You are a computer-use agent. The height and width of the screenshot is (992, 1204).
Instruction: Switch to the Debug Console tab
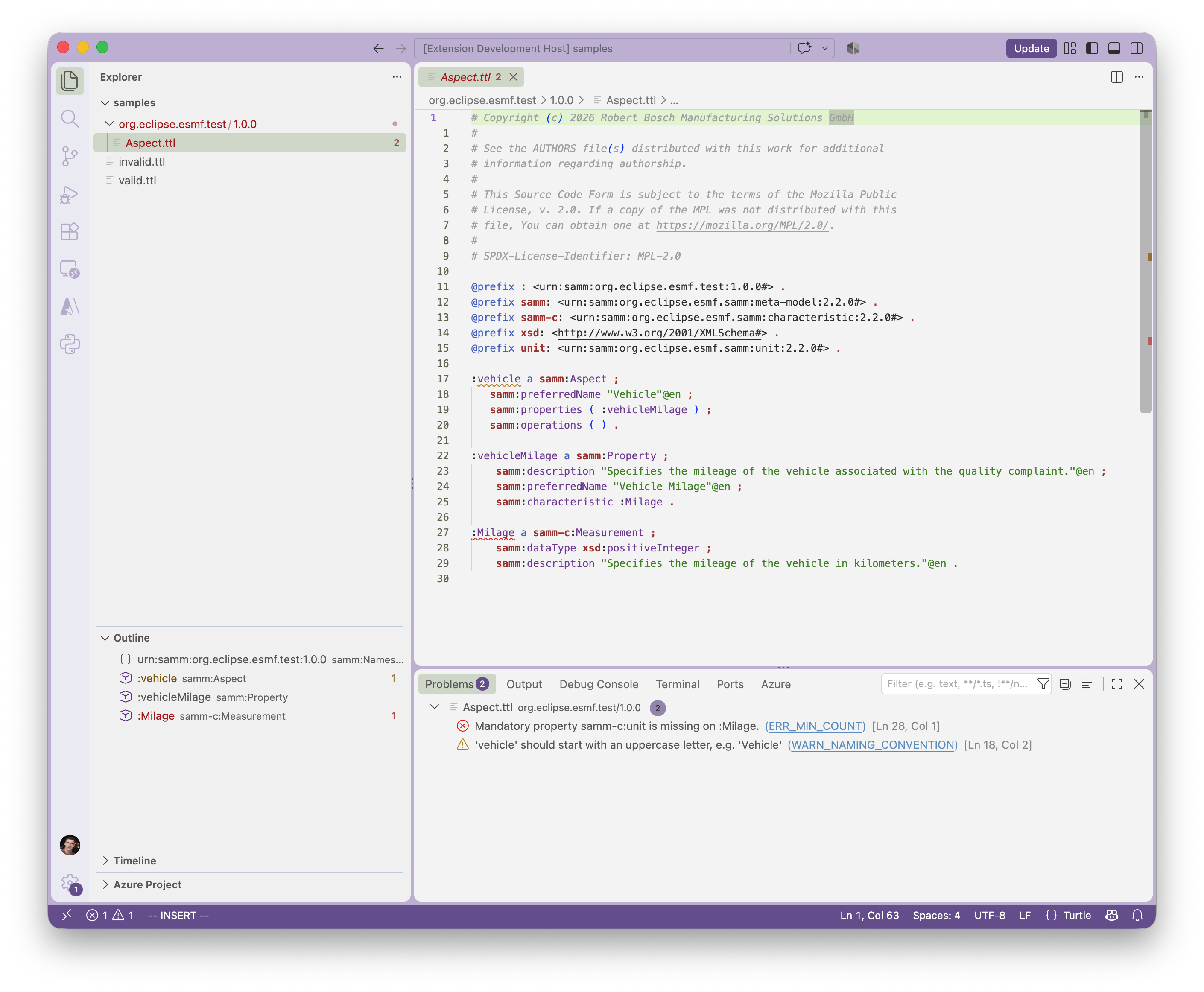[598, 684]
